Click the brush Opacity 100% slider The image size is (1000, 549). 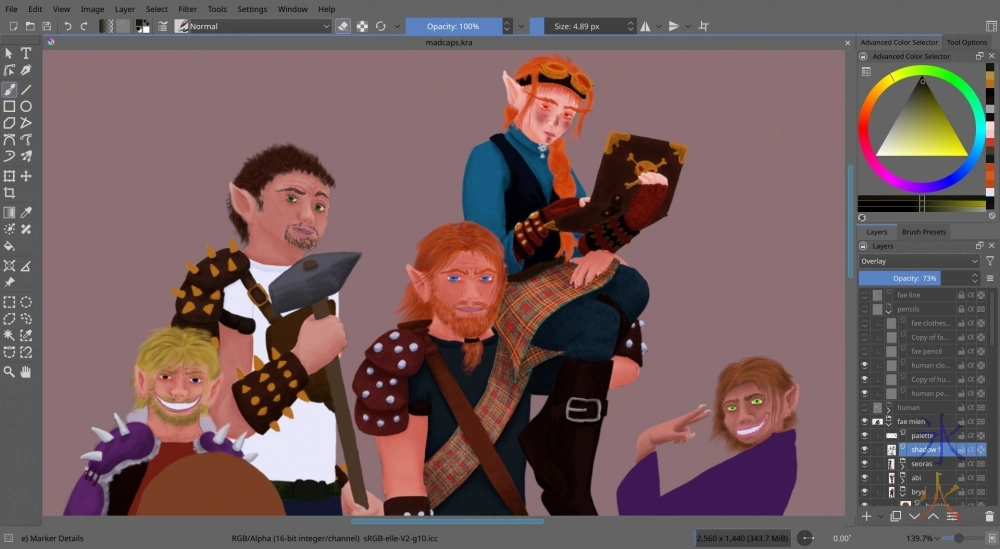click(x=455, y=26)
